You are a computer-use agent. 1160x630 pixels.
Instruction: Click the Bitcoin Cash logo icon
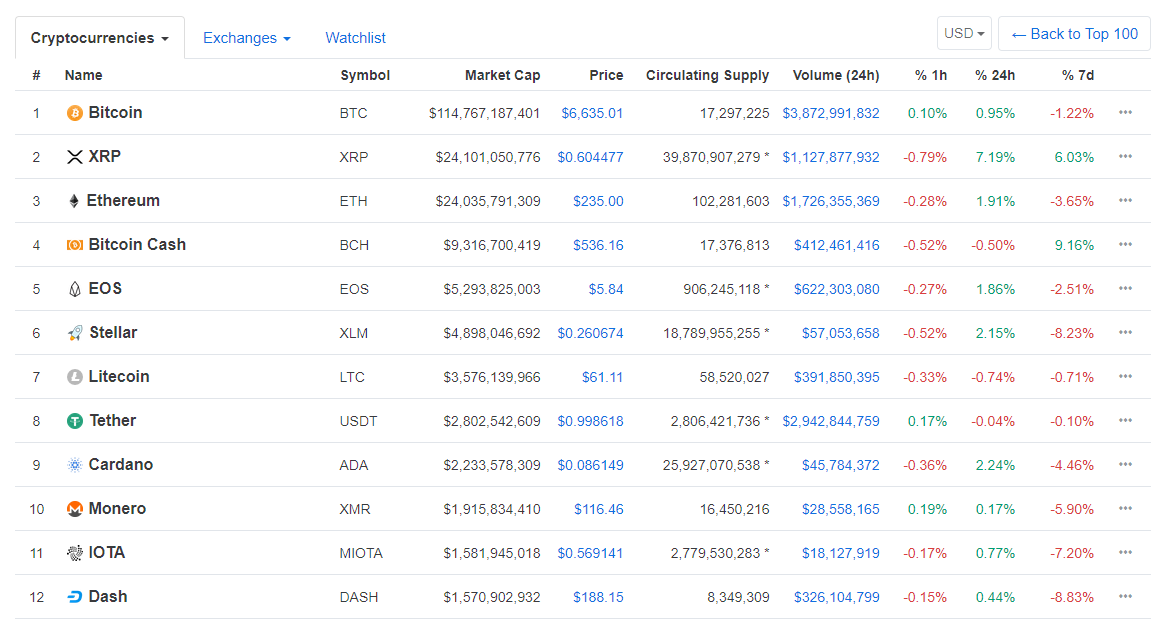click(x=74, y=245)
